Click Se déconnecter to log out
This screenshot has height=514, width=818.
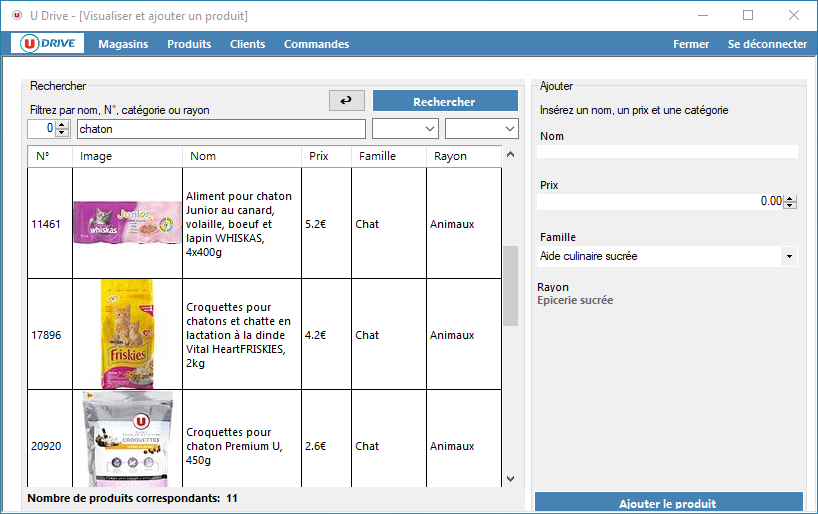point(767,44)
